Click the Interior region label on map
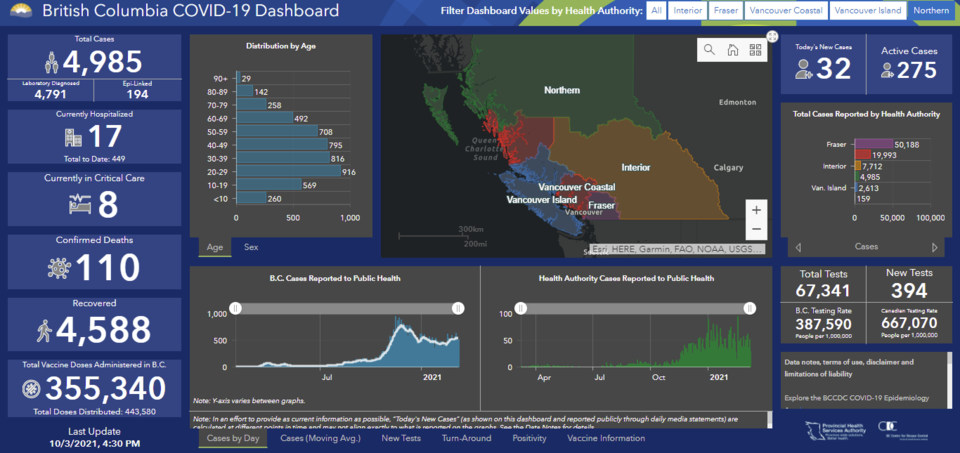The image size is (960, 453). (636, 167)
